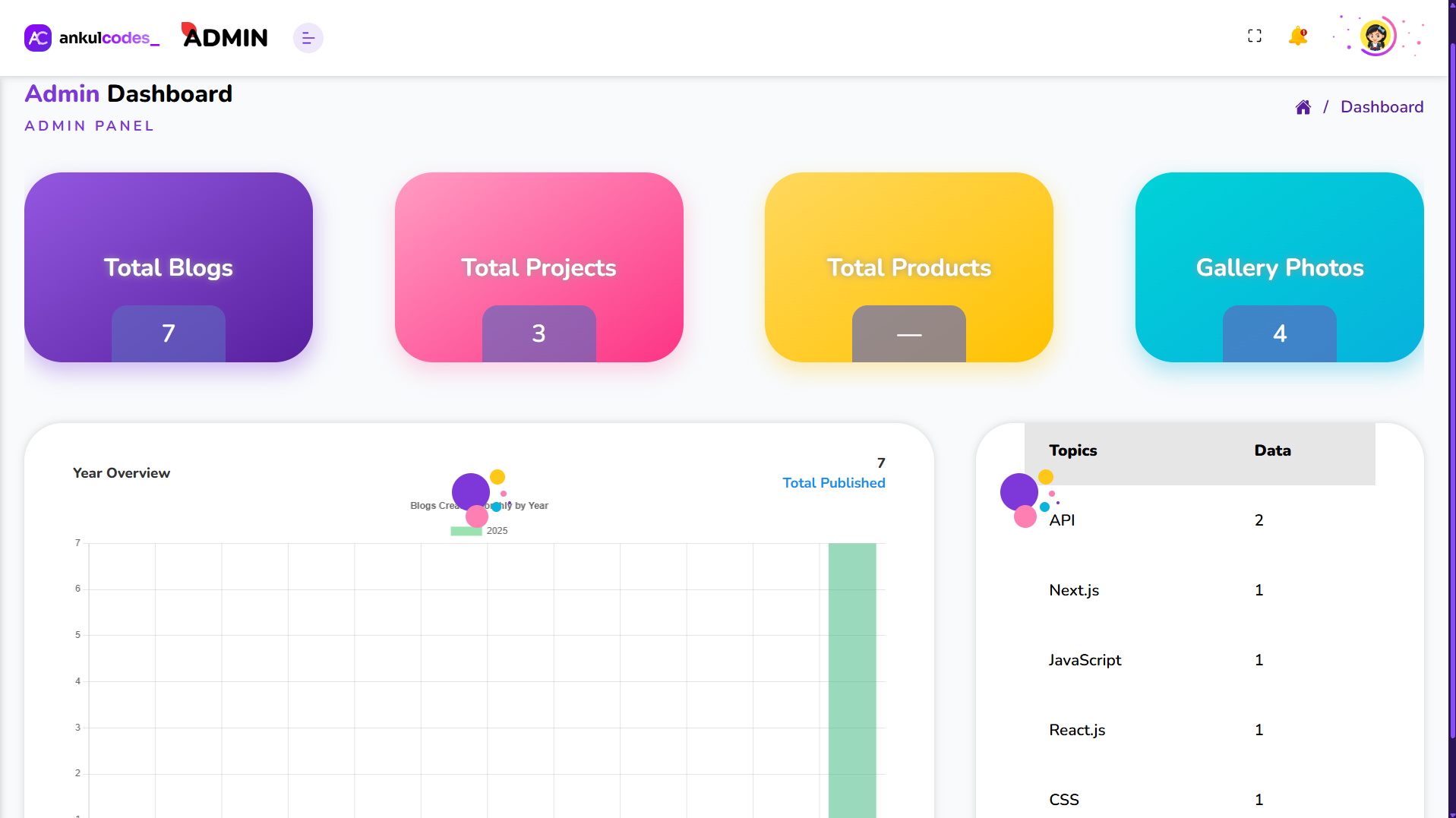1456x818 pixels.
Task: Click the Total Published label
Action: tap(834, 483)
